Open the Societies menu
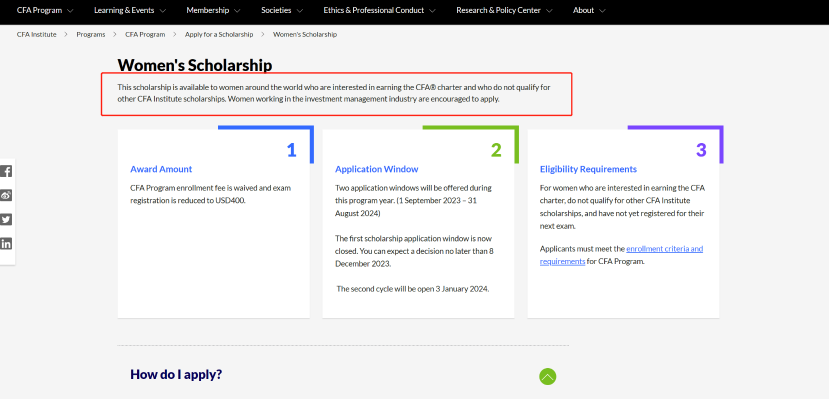Screen dimensions: 829x399 click(x=282, y=10)
